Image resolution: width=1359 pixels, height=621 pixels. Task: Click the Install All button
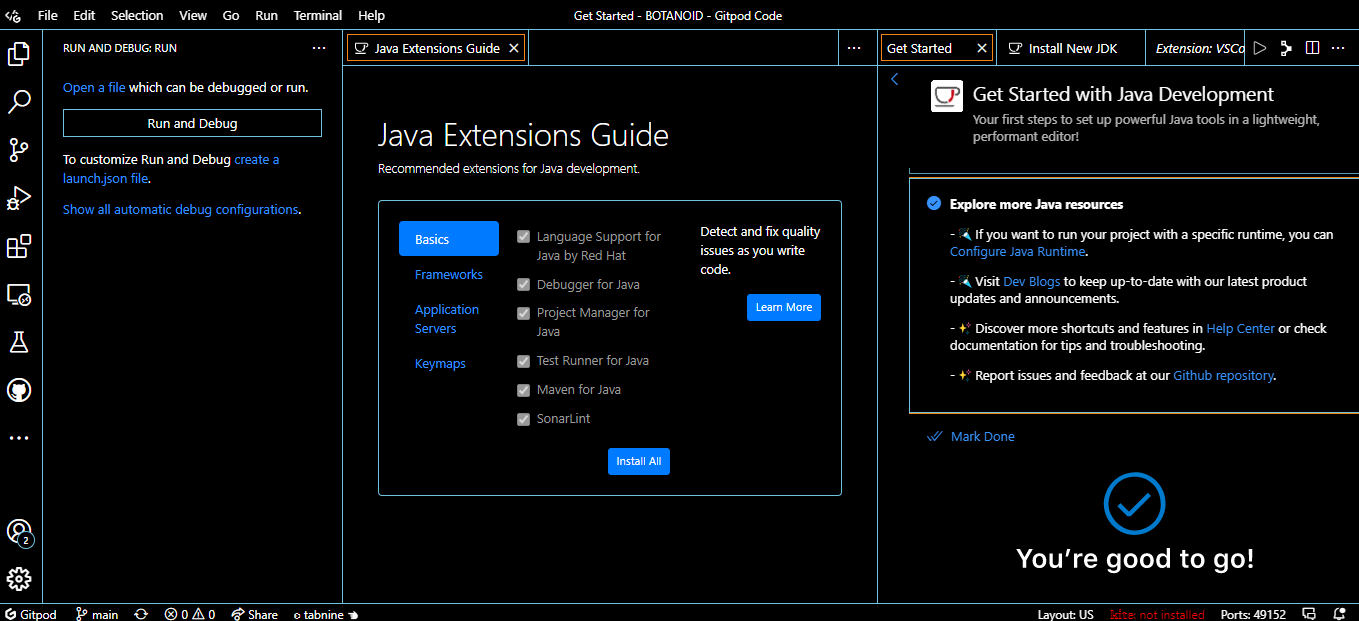[639, 461]
